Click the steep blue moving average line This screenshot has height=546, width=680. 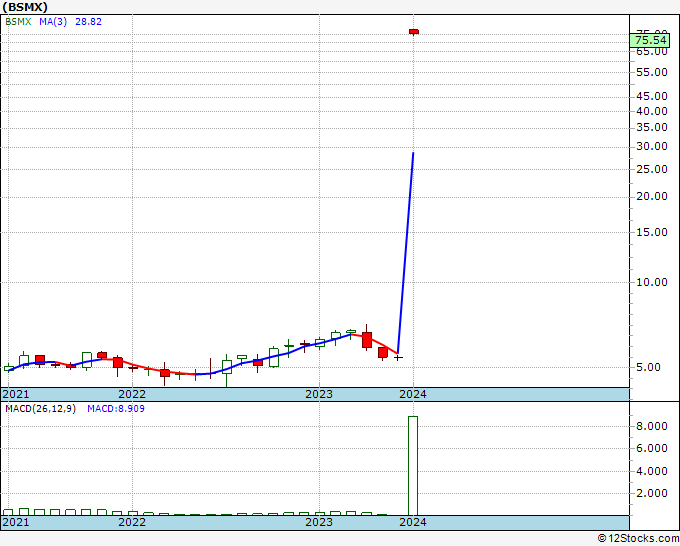(405, 253)
